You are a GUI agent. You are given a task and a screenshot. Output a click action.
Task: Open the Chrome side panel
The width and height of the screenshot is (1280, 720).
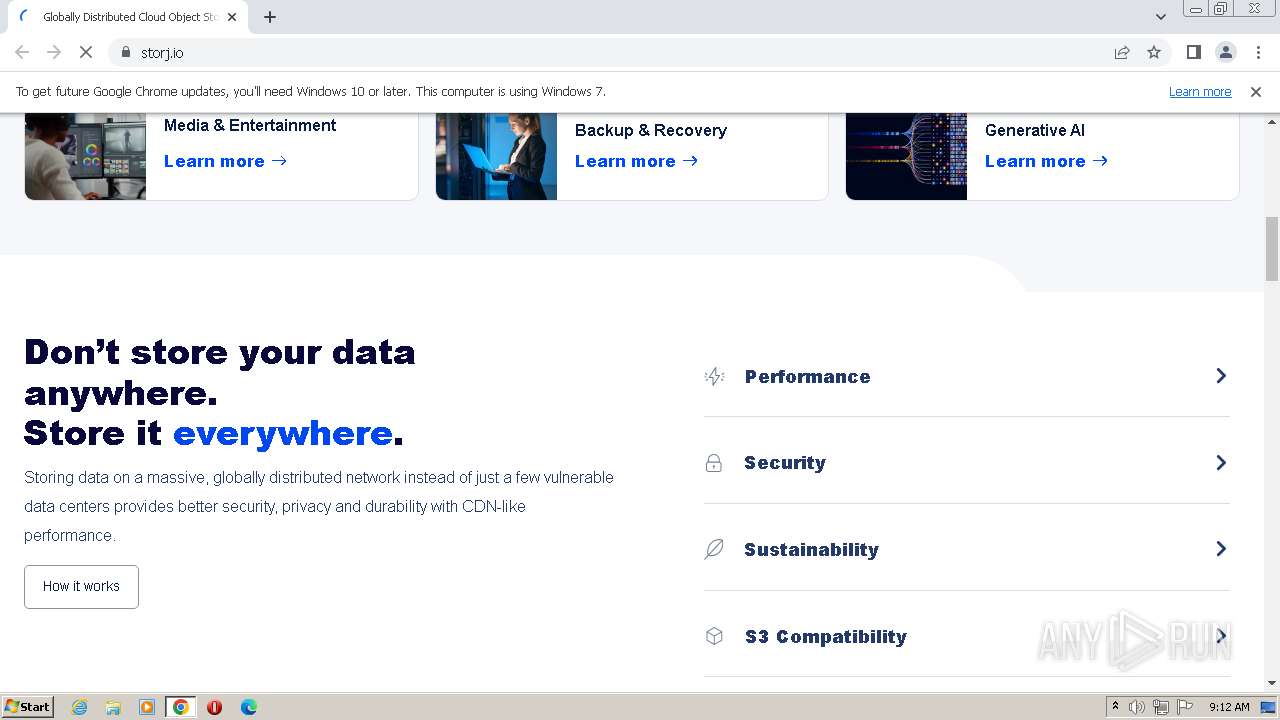1193,52
